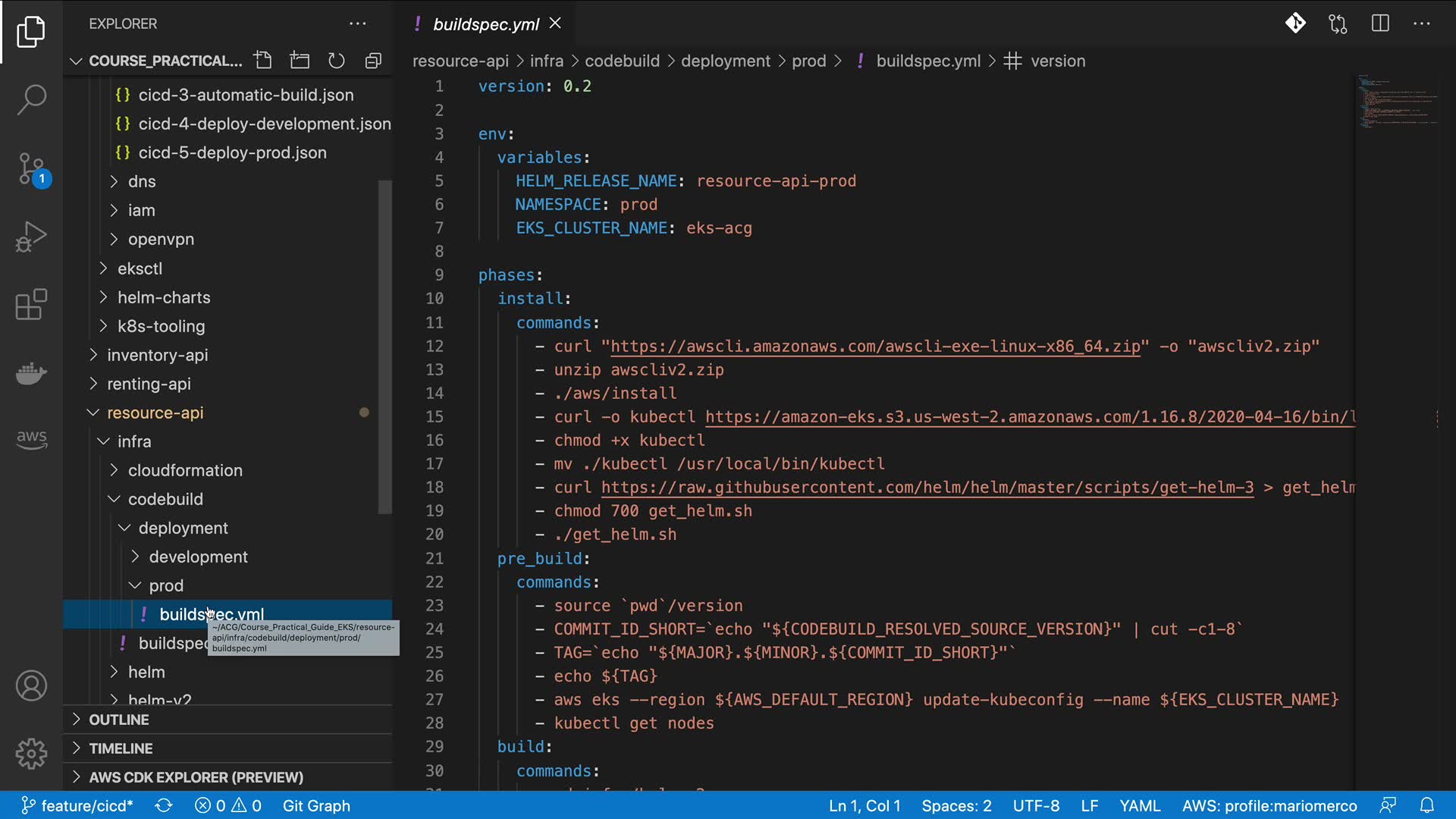Click New File icon in Explorer header
Screen dimensions: 1456x819
coord(263,61)
